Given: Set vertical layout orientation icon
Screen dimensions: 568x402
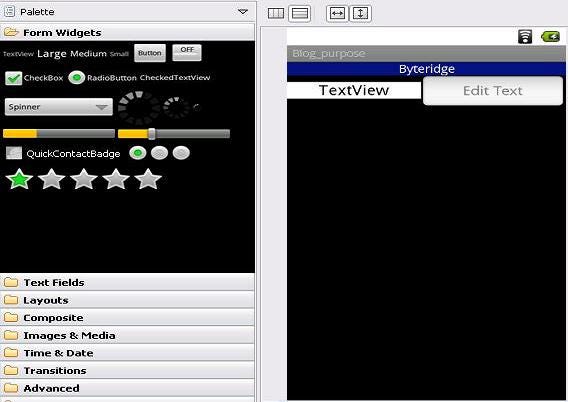Looking at the screenshot, I should point(300,13).
